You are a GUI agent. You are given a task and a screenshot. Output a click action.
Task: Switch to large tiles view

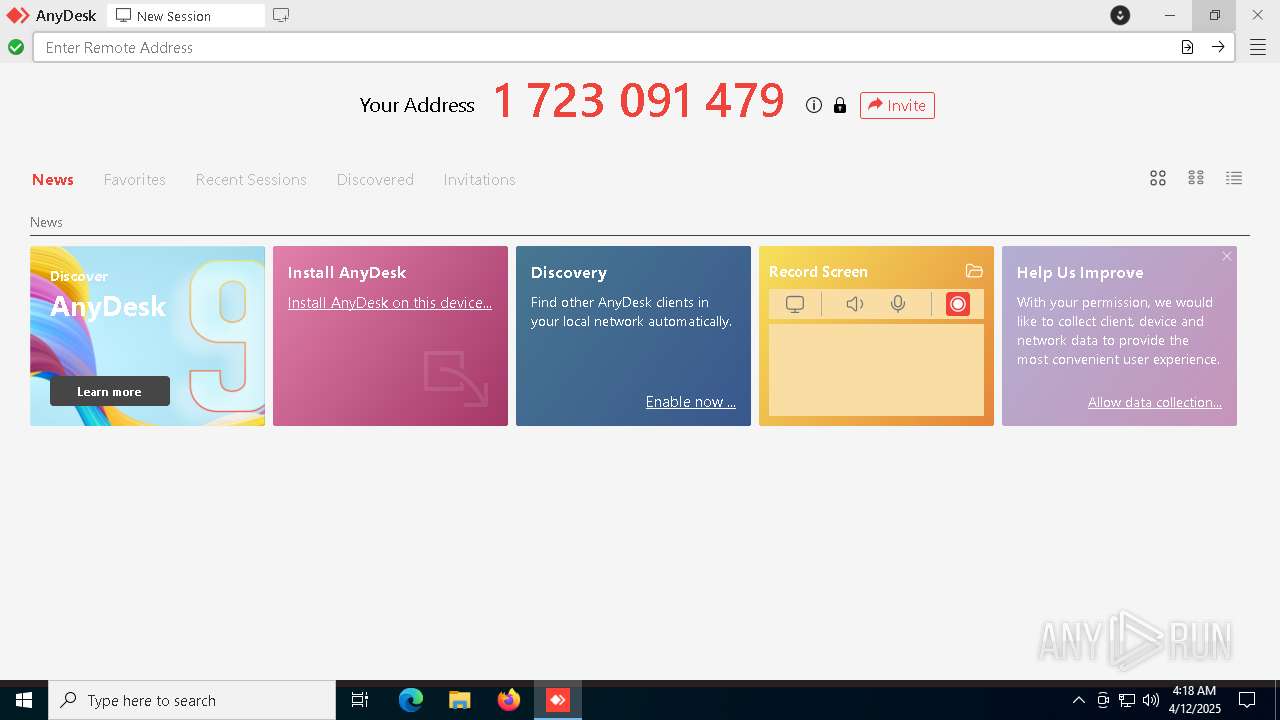coord(1158,178)
